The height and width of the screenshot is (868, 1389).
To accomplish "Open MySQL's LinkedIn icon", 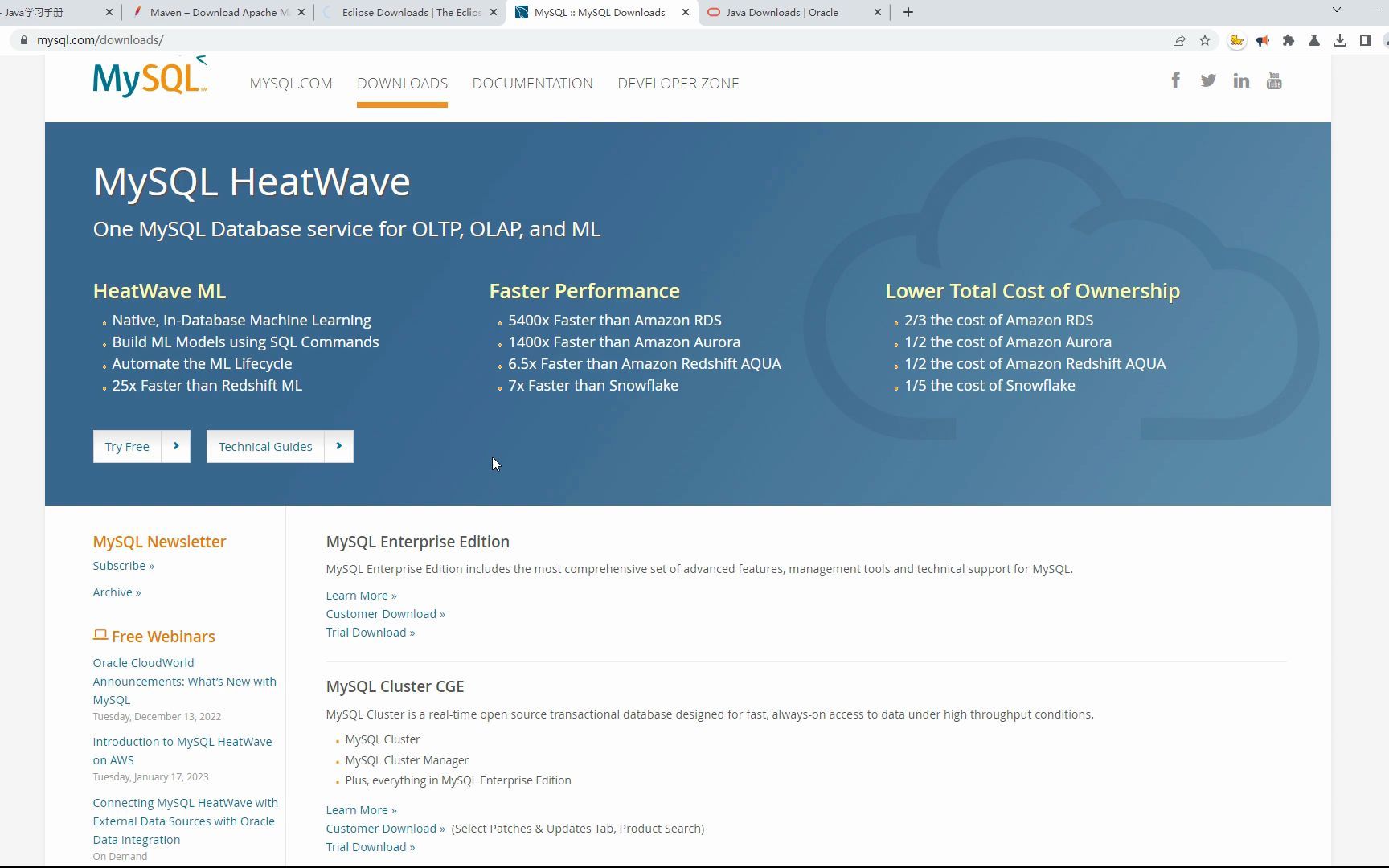I will [x=1241, y=80].
